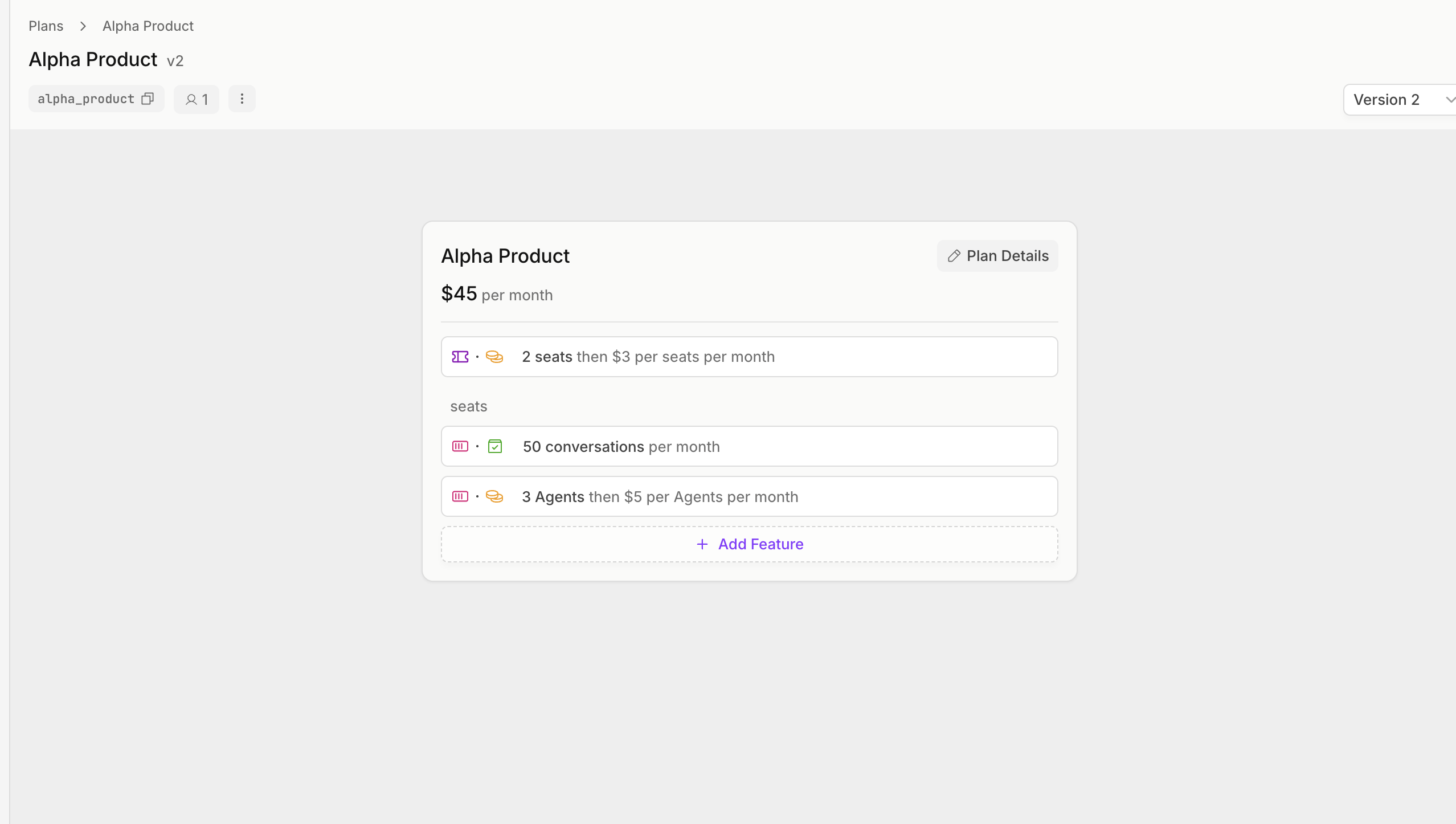Click the coins icon on Agents row
The image size is (1456, 824).
point(494,496)
